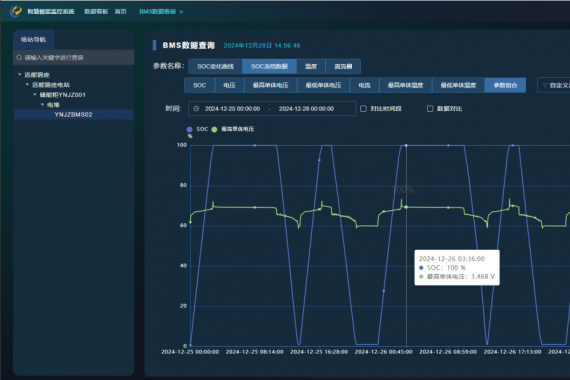This screenshot has height=380, width=570.
Task: Click the 2024-12-26 08:59:00 axis label
Action: [448, 352]
